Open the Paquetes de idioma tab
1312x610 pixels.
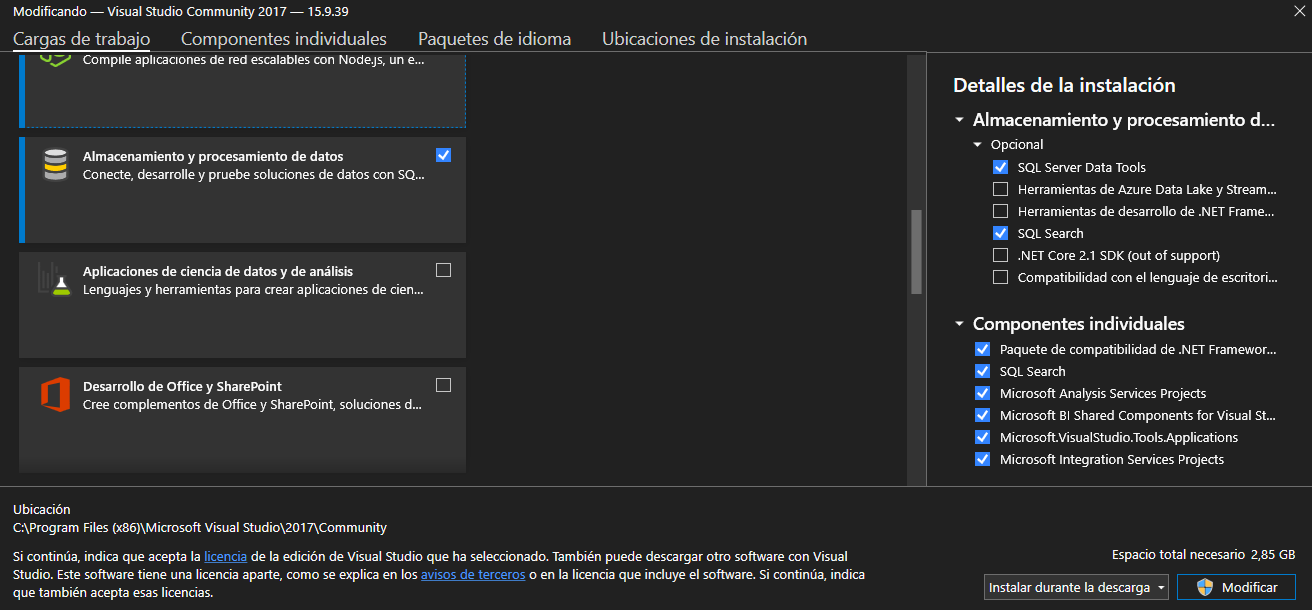pyautogui.click(x=494, y=39)
